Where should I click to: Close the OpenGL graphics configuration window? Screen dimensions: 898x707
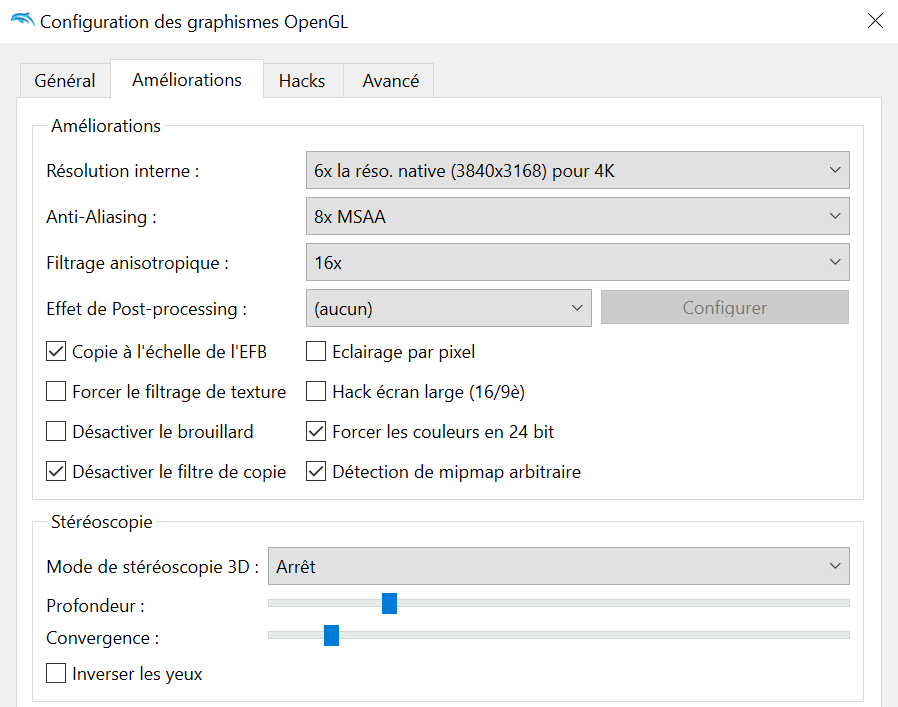pyautogui.click(x=875, y=21)
